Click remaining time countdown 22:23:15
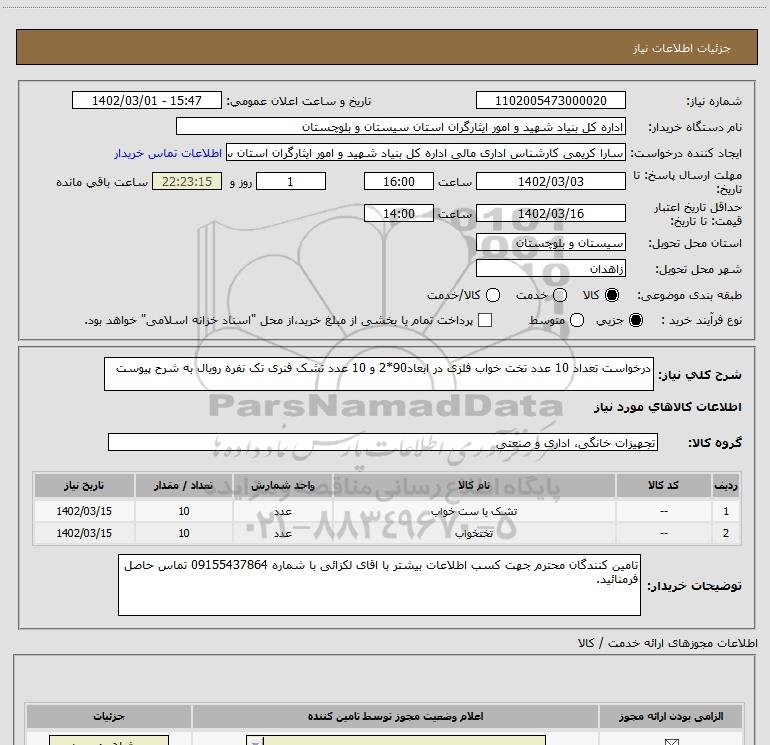Screen dimensions: 770x745 tap(187, 182)
